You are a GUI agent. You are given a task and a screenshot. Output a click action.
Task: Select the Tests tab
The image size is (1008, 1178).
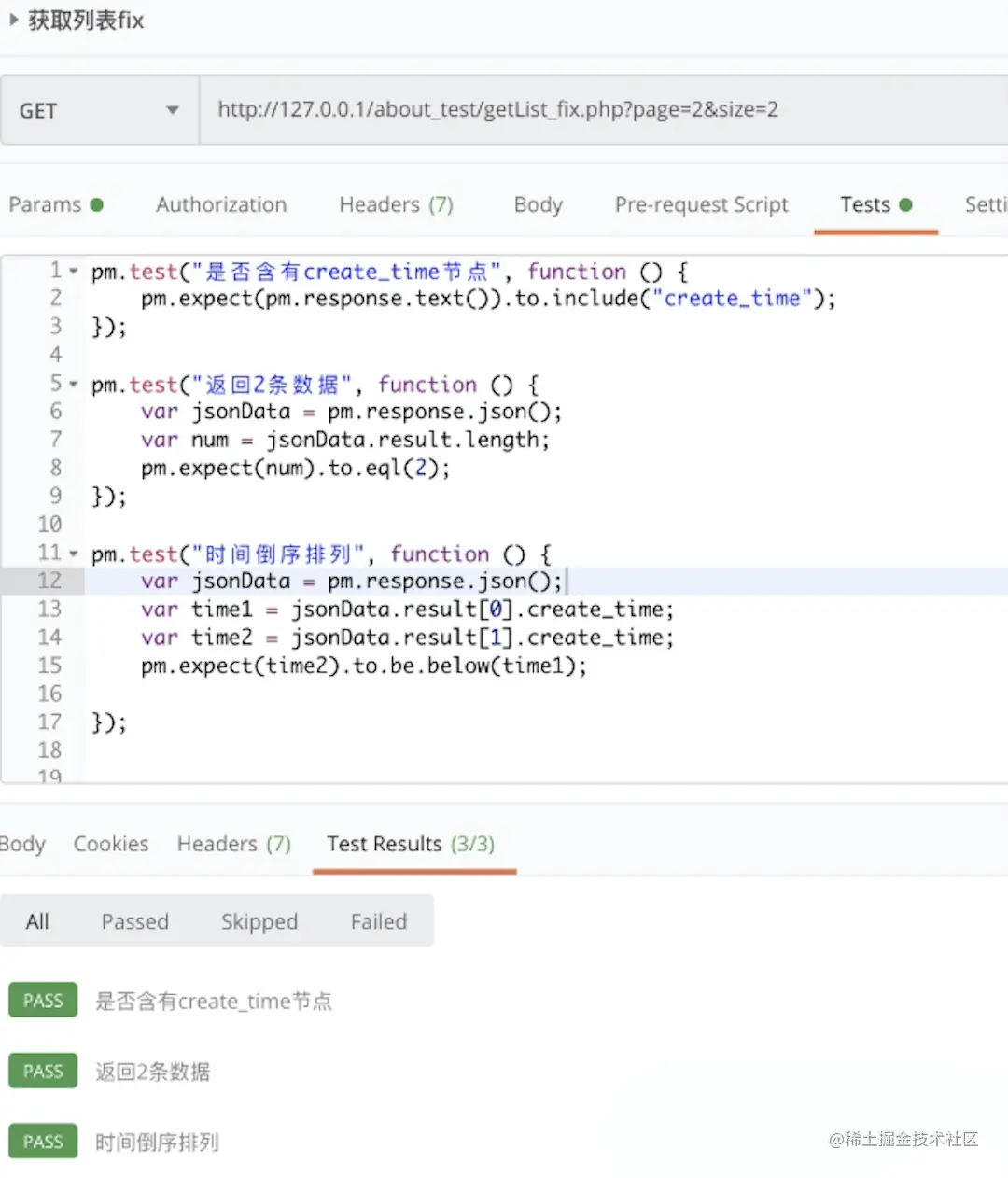point(875,204)
